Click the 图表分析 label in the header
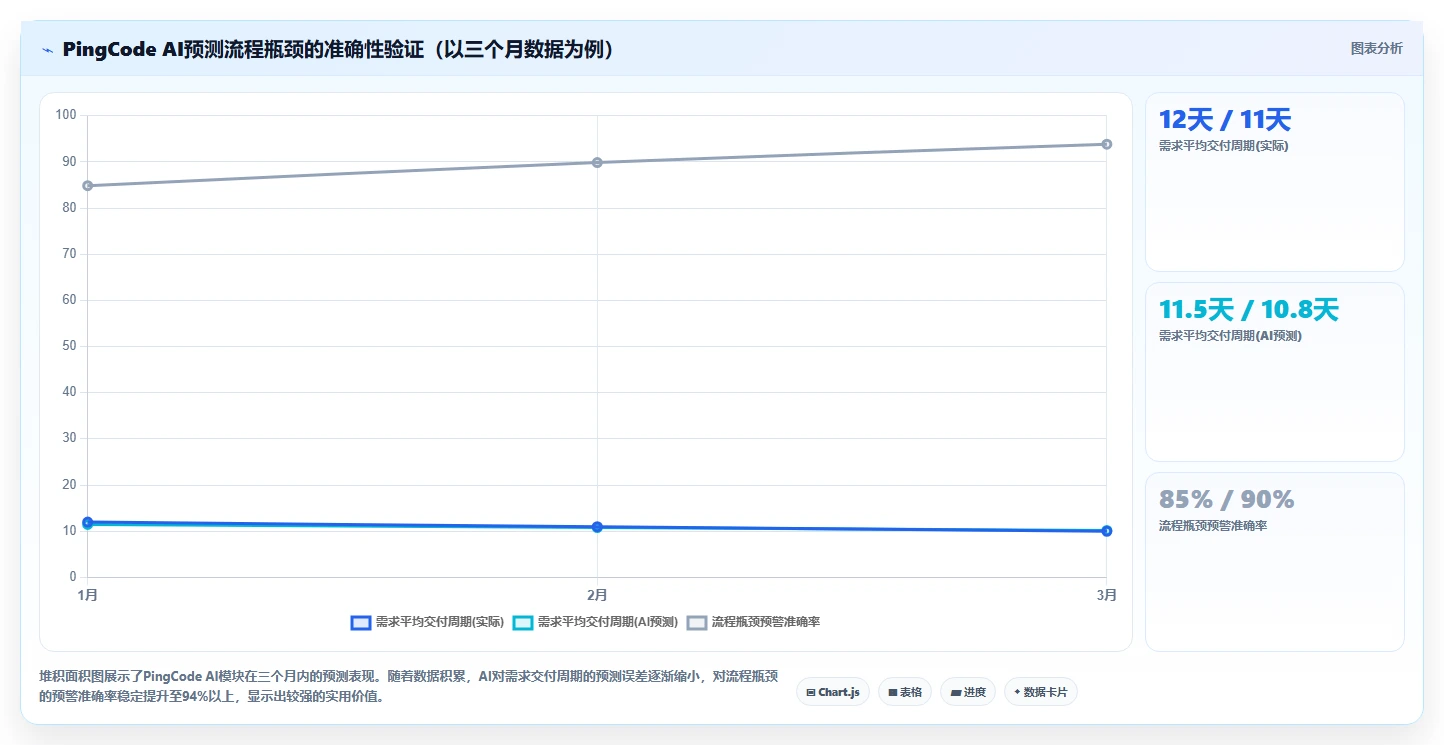The height and width of the screenshot is (745, 1444). [x=1376, y=48]
